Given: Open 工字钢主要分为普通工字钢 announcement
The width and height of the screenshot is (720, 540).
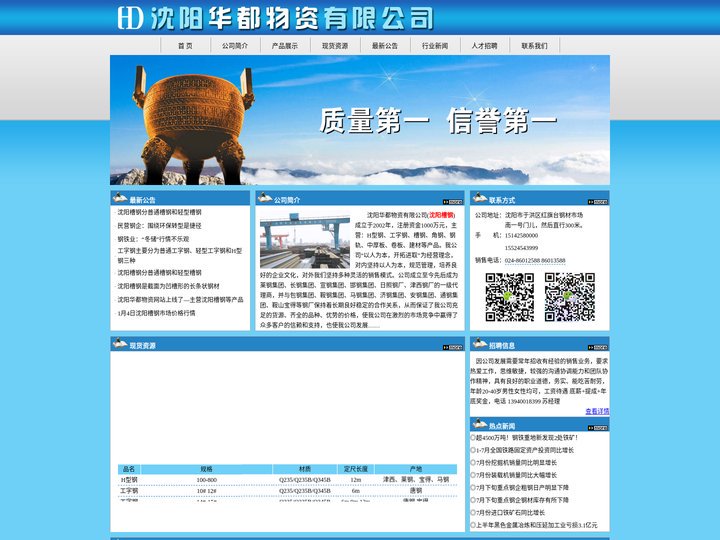Looking at the screenshot, I should click(180, 255).
